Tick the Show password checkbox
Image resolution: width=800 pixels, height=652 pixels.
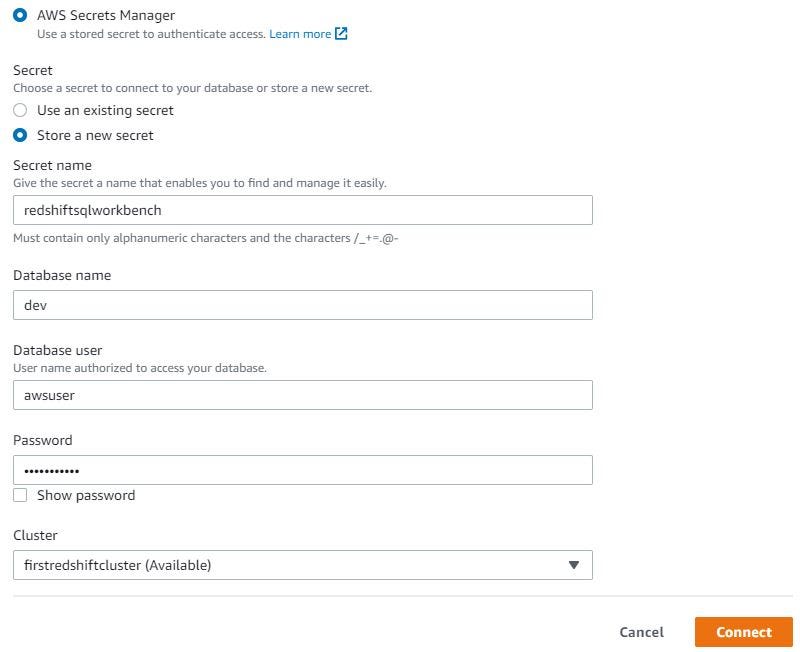pyautogui.click(x=20, y=495)
